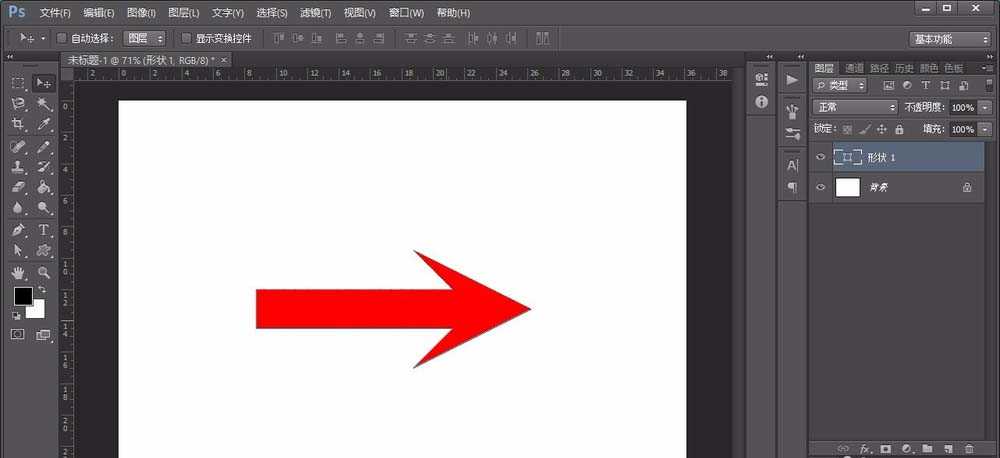The image size is (1000, 458).
Task: Select the History Brush tool
Action: pyautogui.click(x=43, y=167)
